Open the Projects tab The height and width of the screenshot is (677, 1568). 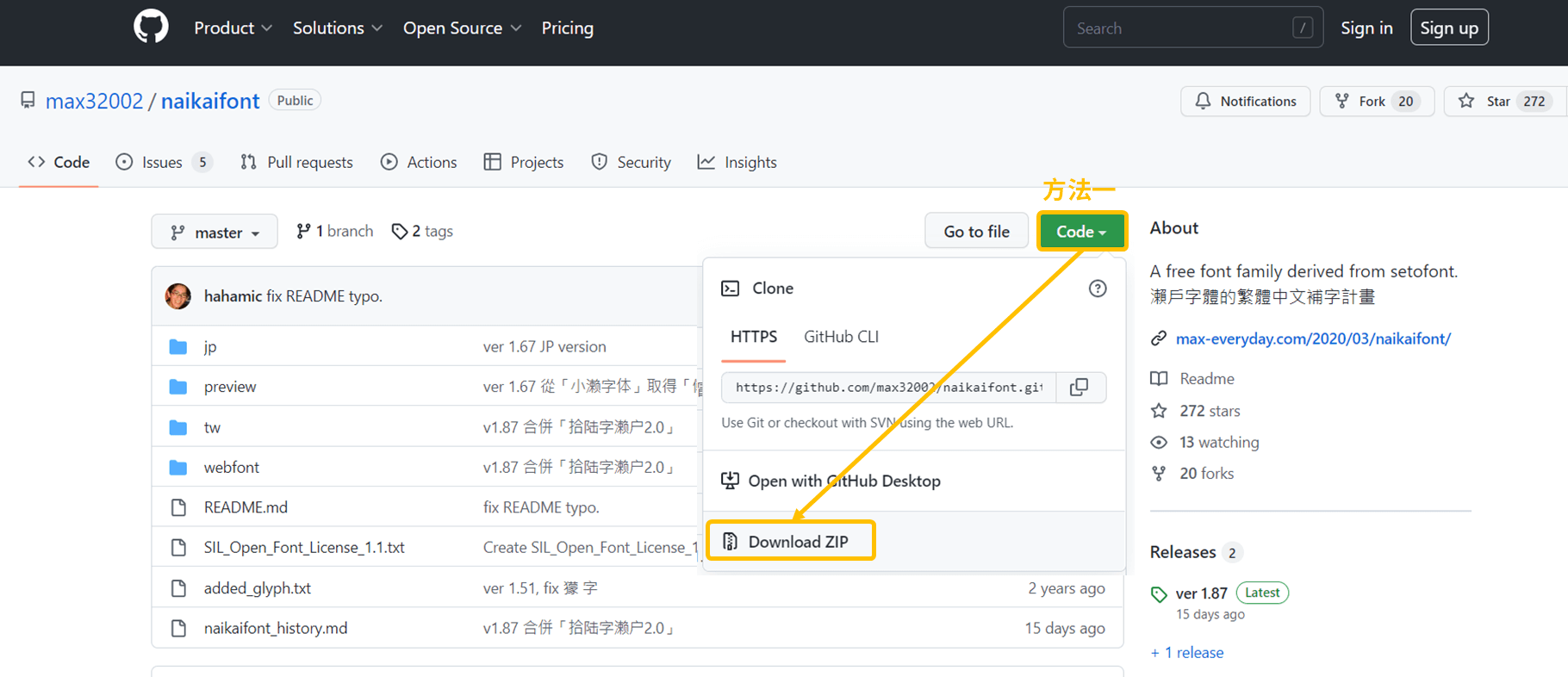pos(524,162)
